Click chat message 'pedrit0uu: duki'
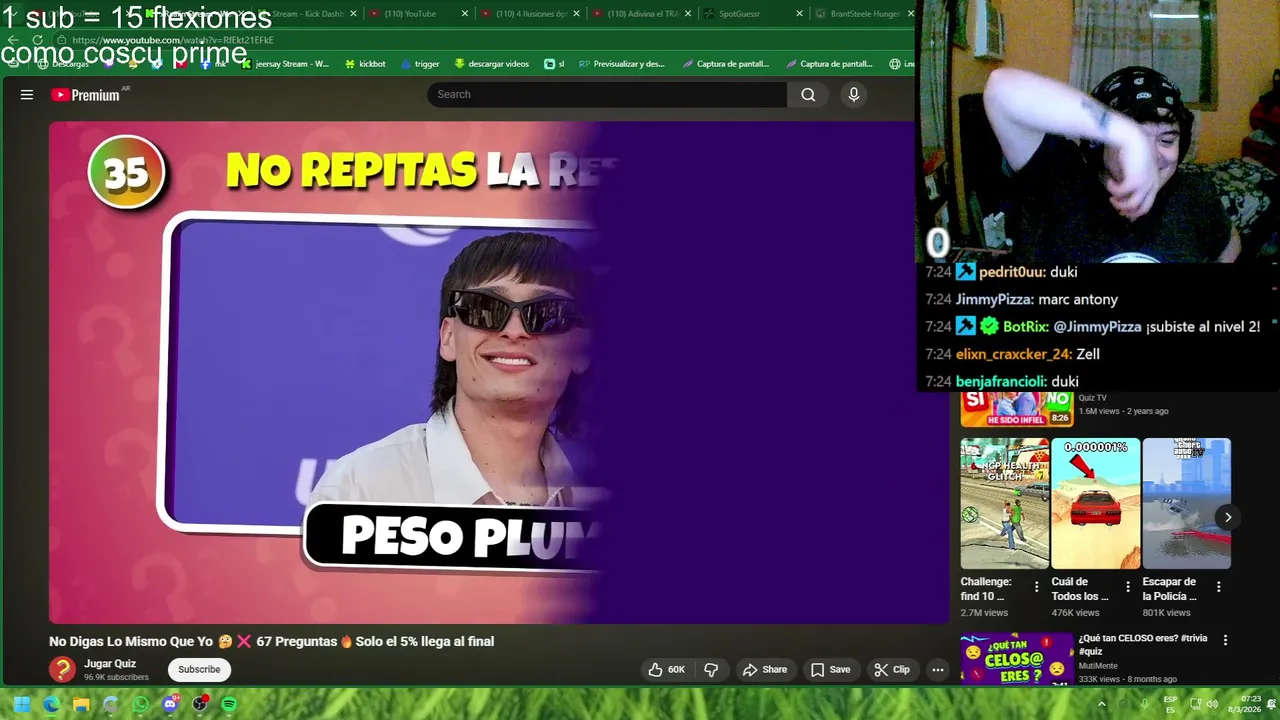The width and height of the screenshot is (1280, 720). [1001, 272]
